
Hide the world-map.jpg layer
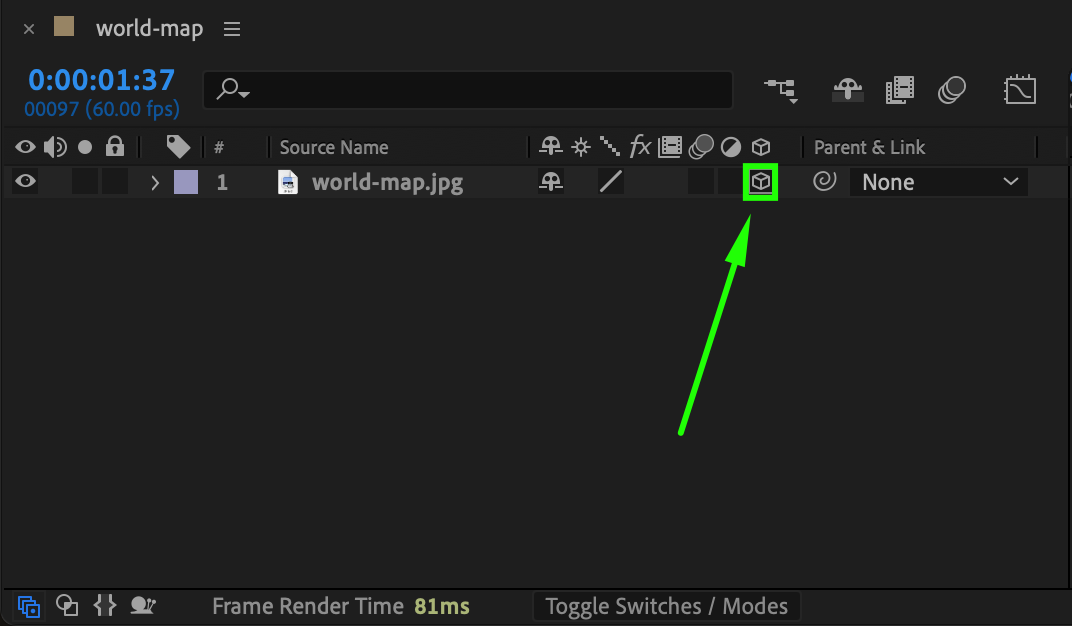click(x=25, y=182)
